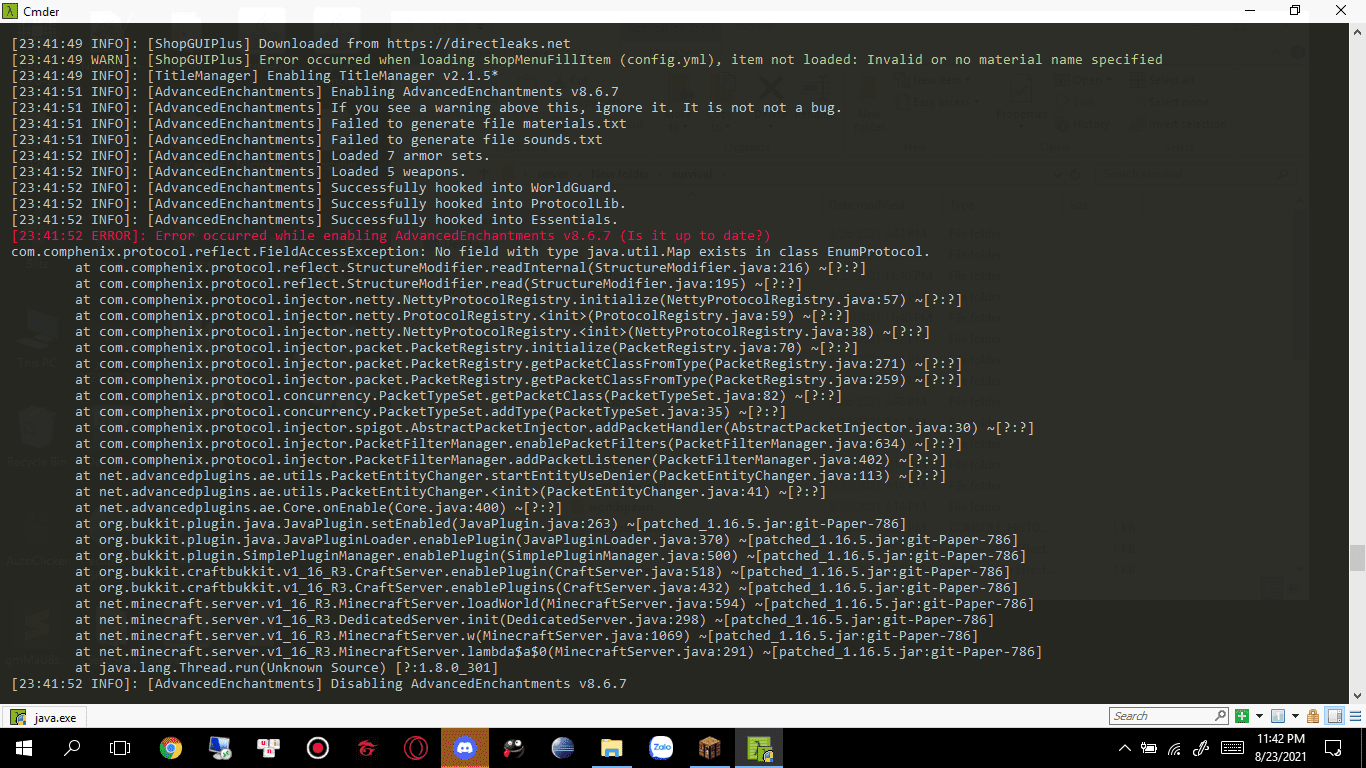Open the red letter-tiles app on taskbar
1366x768 pixels.
(268, 747)
